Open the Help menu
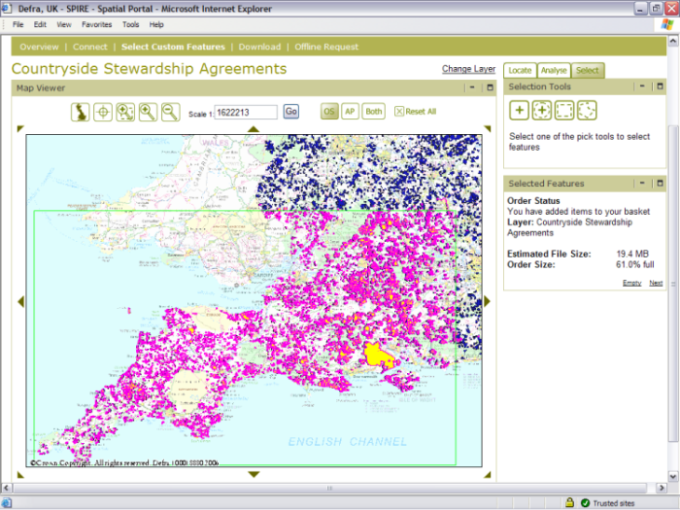Screen dimensions: 680x510 157,24
